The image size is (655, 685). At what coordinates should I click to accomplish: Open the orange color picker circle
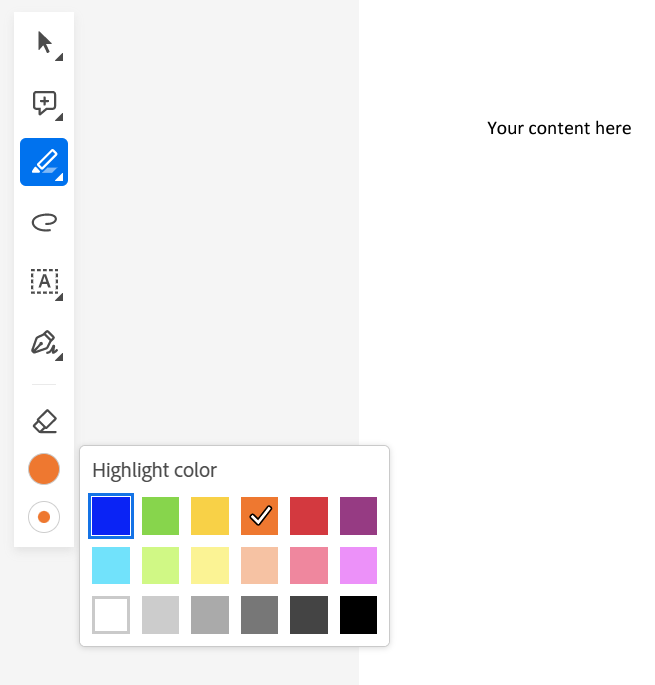[x=44, y=469]
